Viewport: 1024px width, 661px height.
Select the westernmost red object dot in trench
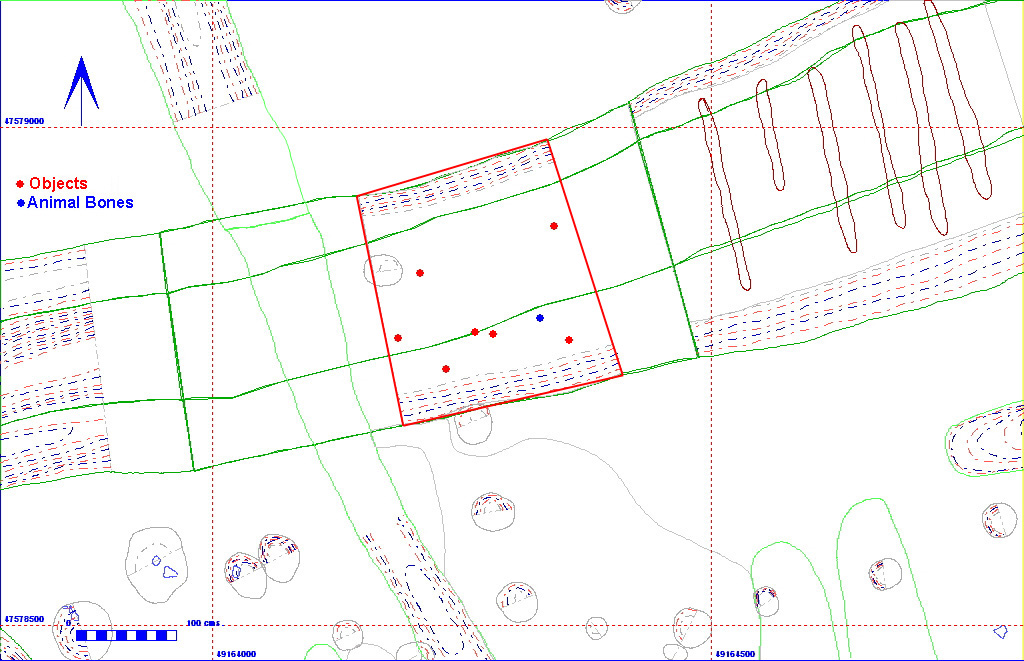(398, 338)
